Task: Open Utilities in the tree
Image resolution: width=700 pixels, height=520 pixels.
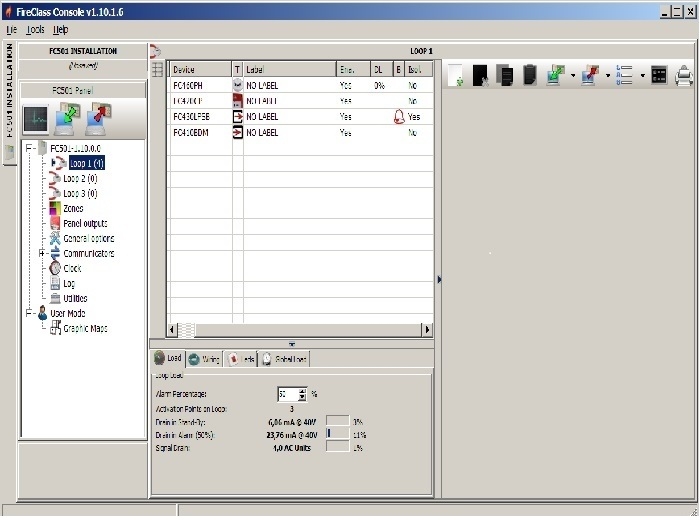Action: (x=75, y=298)
